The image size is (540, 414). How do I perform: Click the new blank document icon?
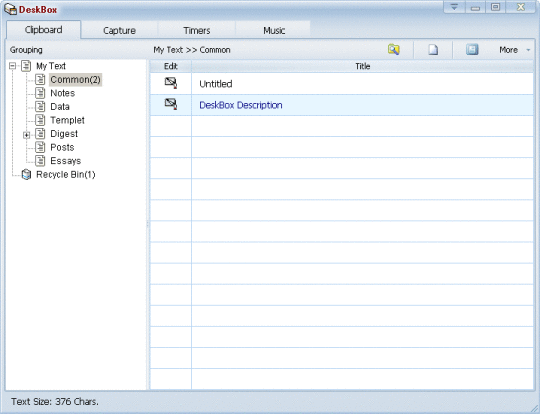click(x=433, y=50)
